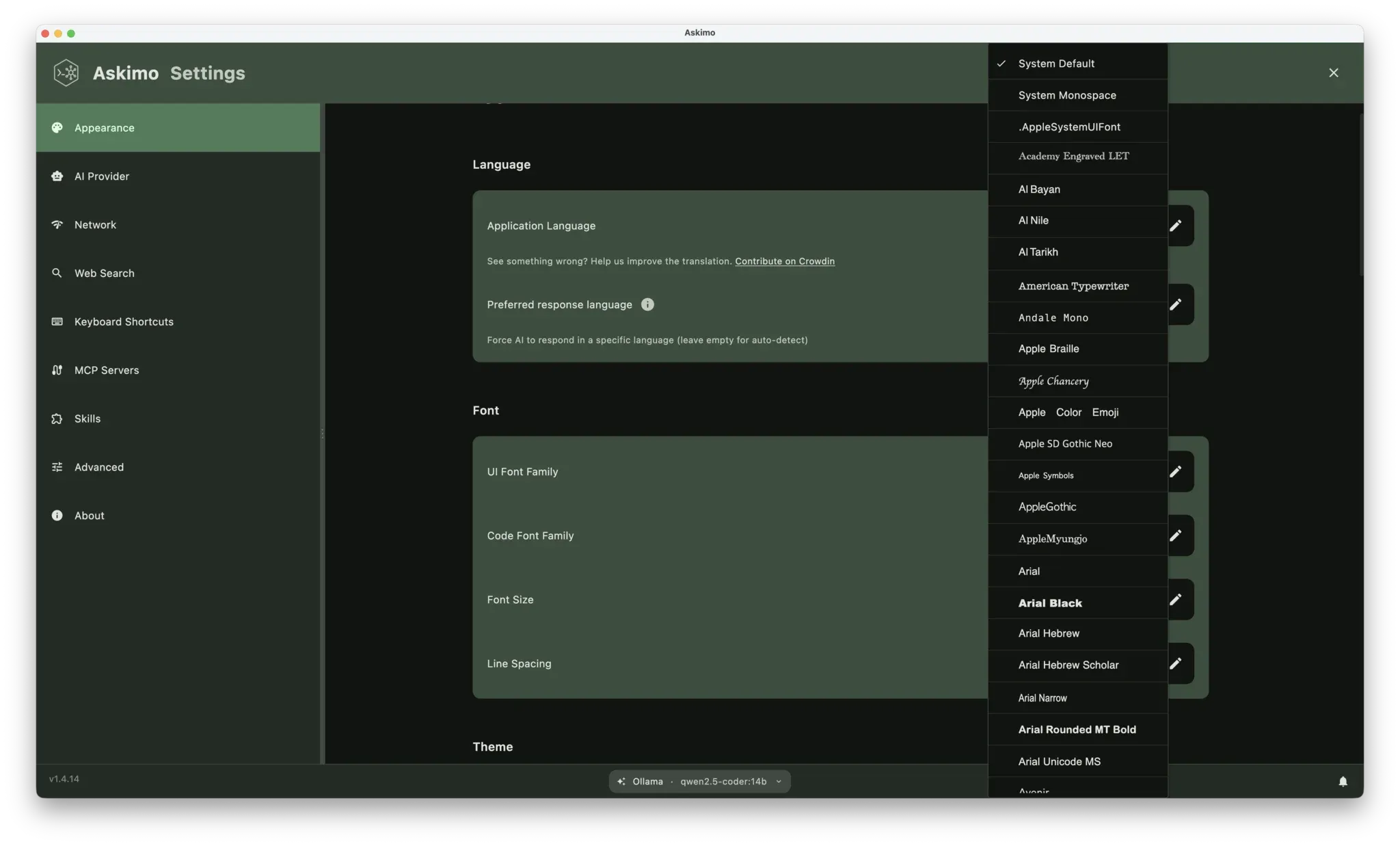The height and width of the screenshot is (846, 1400).
Task: Go to the MCP Servers tab
Action: 178,371
